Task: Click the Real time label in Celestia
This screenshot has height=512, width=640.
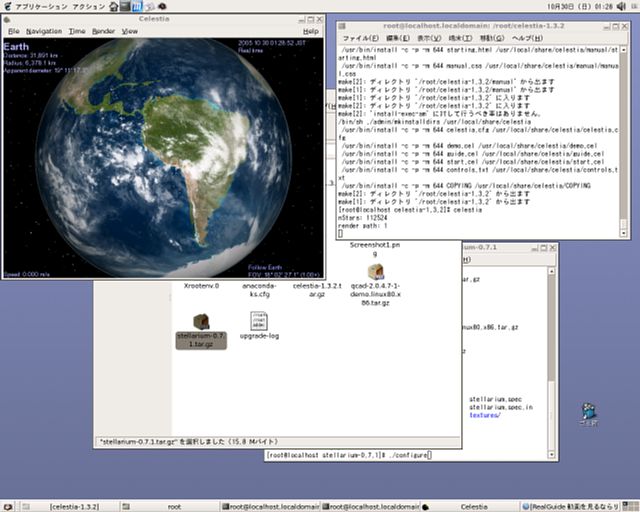Action: click(251, 51)
